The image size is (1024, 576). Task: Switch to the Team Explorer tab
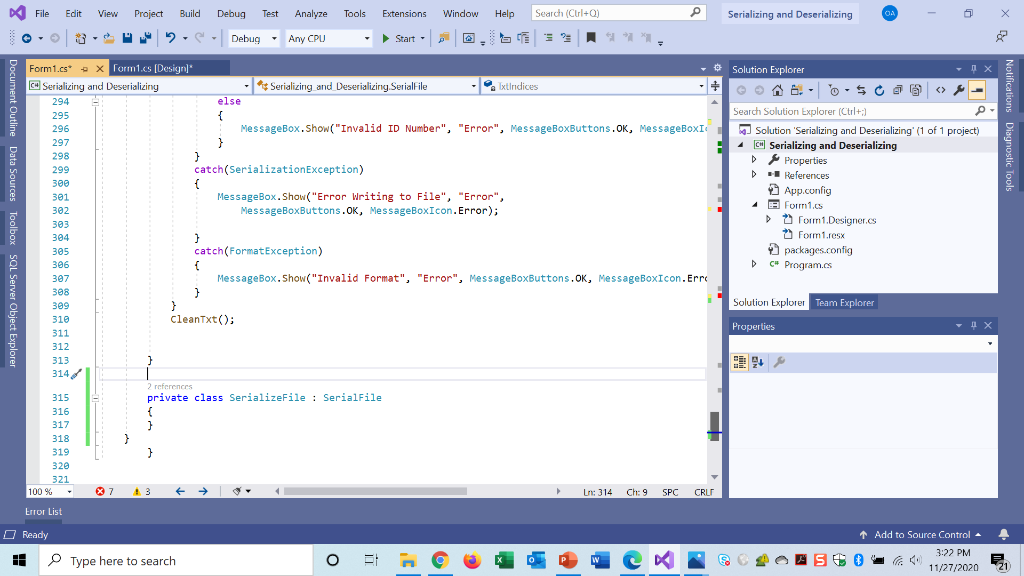click(843, 302)
